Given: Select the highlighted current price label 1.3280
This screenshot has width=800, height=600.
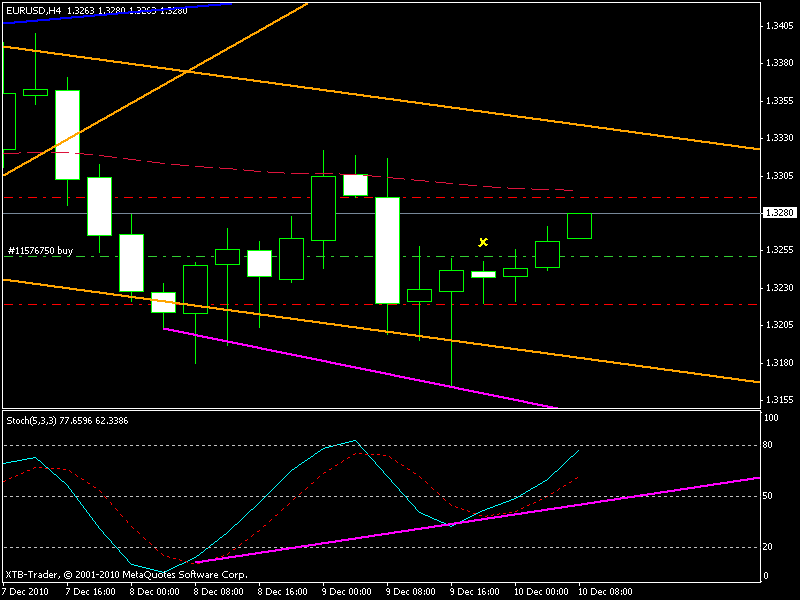Looking at the screenshot, I should tap(779, 213).
